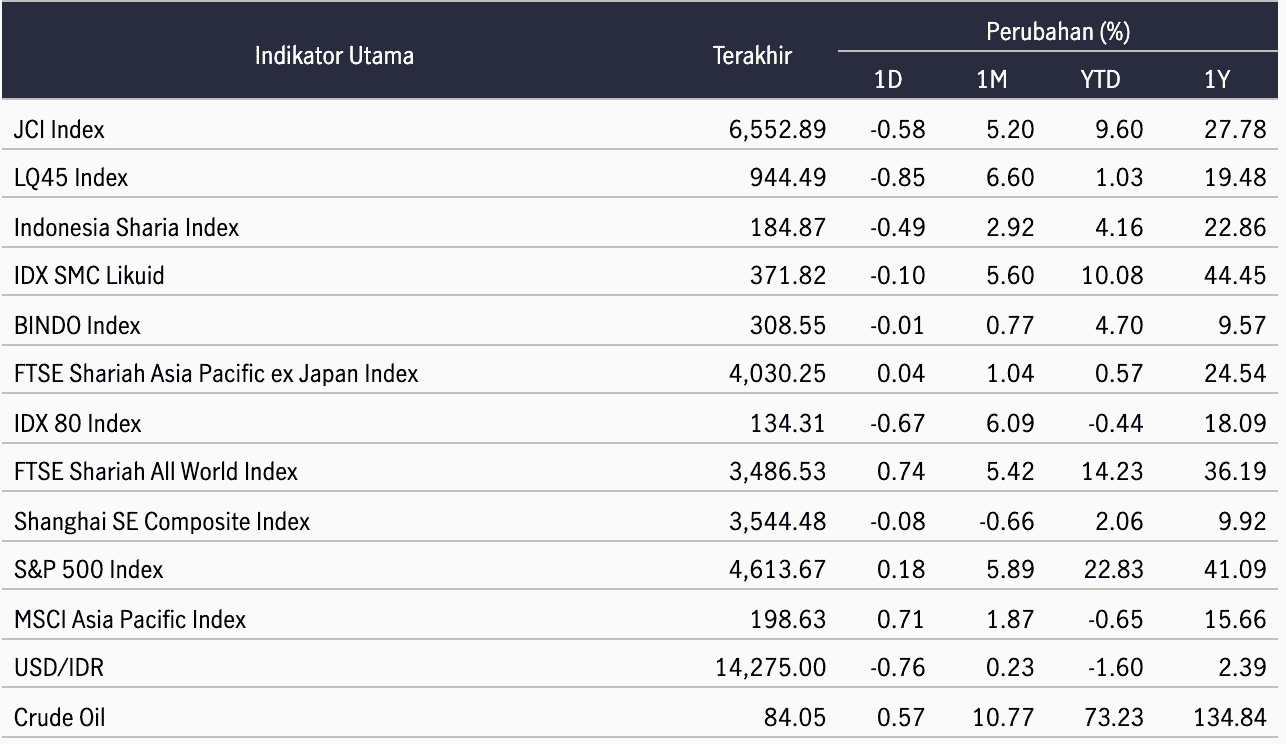The width and height of the screenshot is (1286, 744).
Task: Click S&P 500 1Y change 41.09
Action: click(x=1236, y=569)
